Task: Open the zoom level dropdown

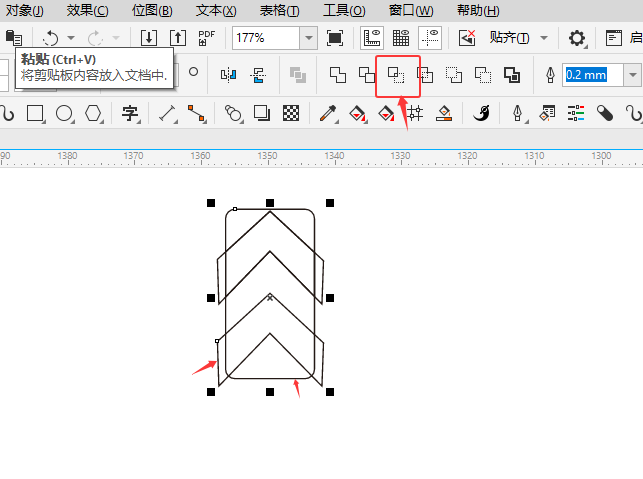Action: [x=308, y=38]
